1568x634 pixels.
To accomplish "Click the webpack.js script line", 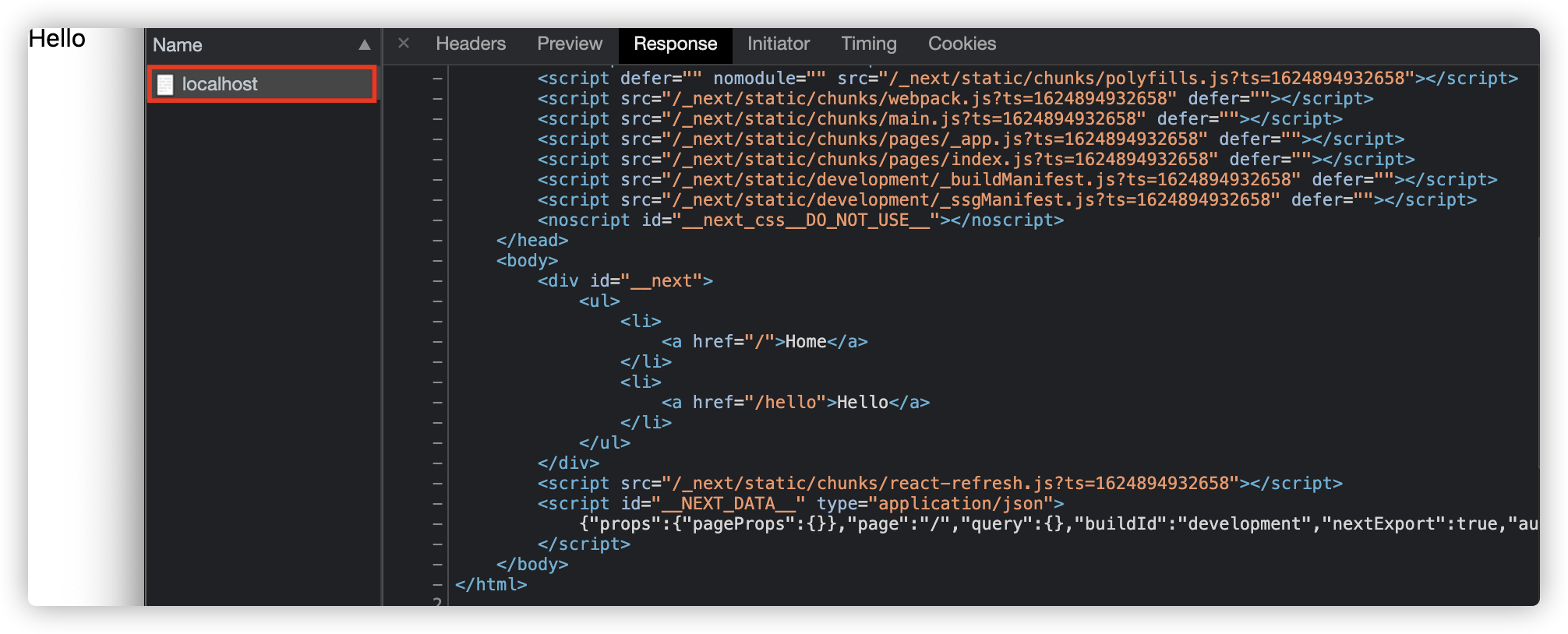I will click(955, 99).
